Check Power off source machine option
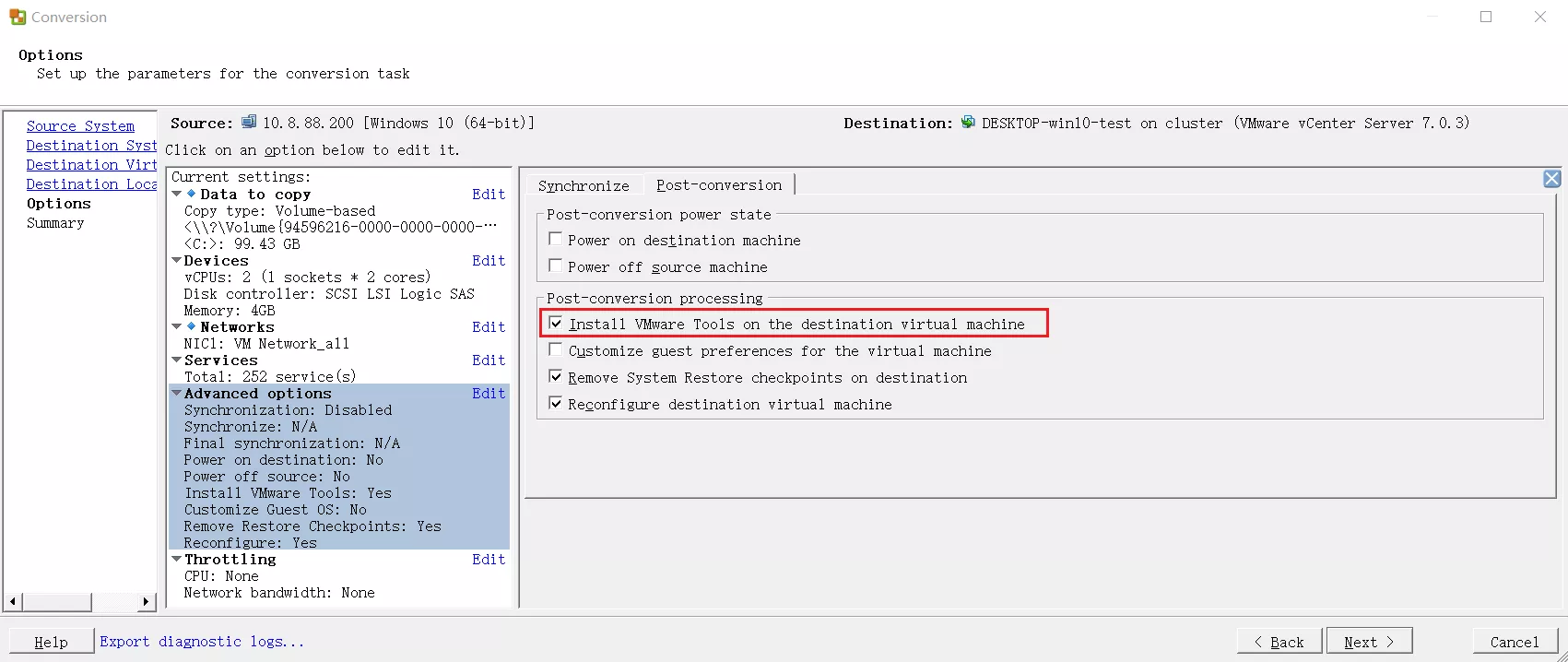 [556, 266]
